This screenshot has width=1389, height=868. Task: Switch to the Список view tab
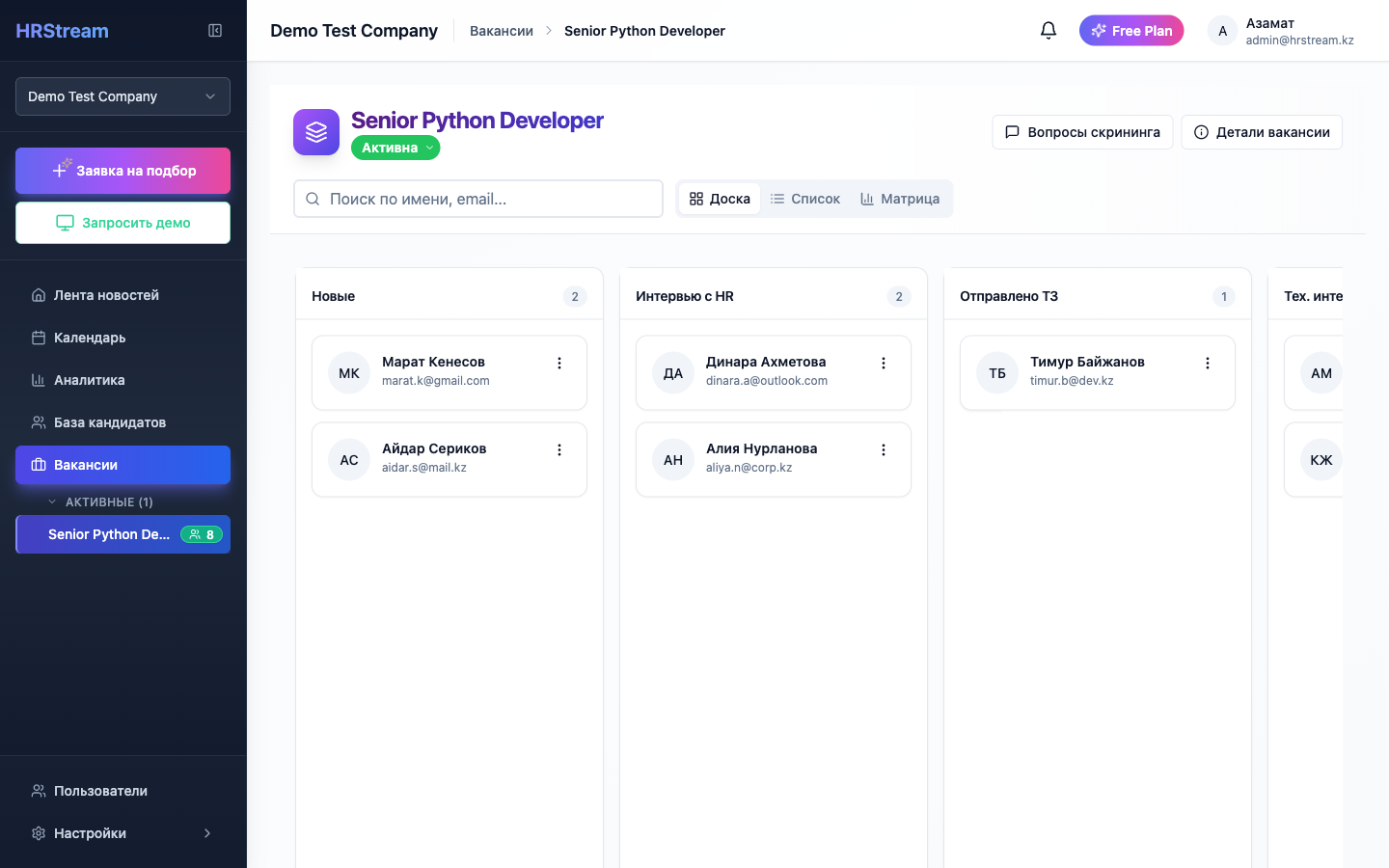[806, 198]
